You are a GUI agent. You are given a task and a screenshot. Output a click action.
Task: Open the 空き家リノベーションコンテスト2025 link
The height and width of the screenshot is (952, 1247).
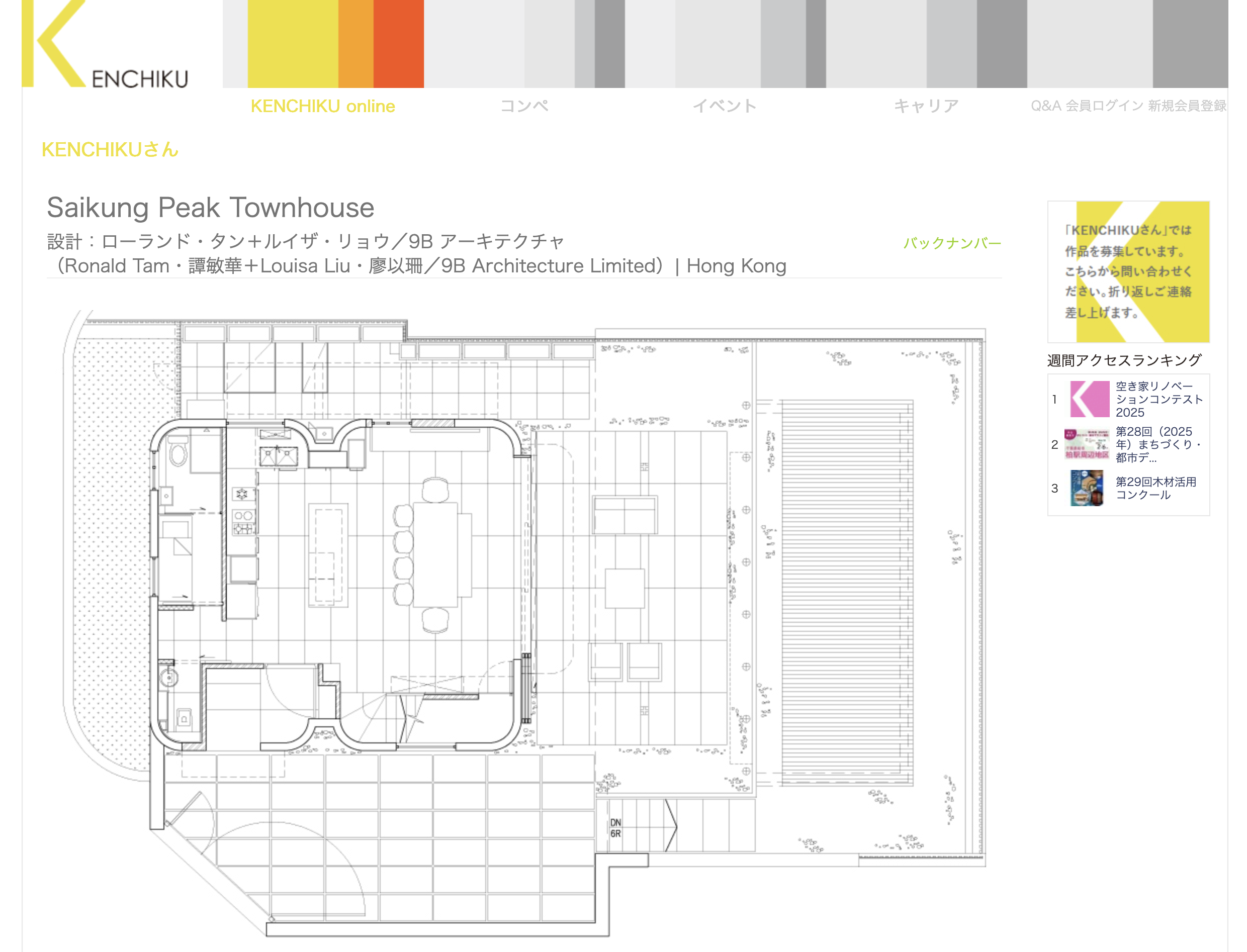(x=1158, y=399)
